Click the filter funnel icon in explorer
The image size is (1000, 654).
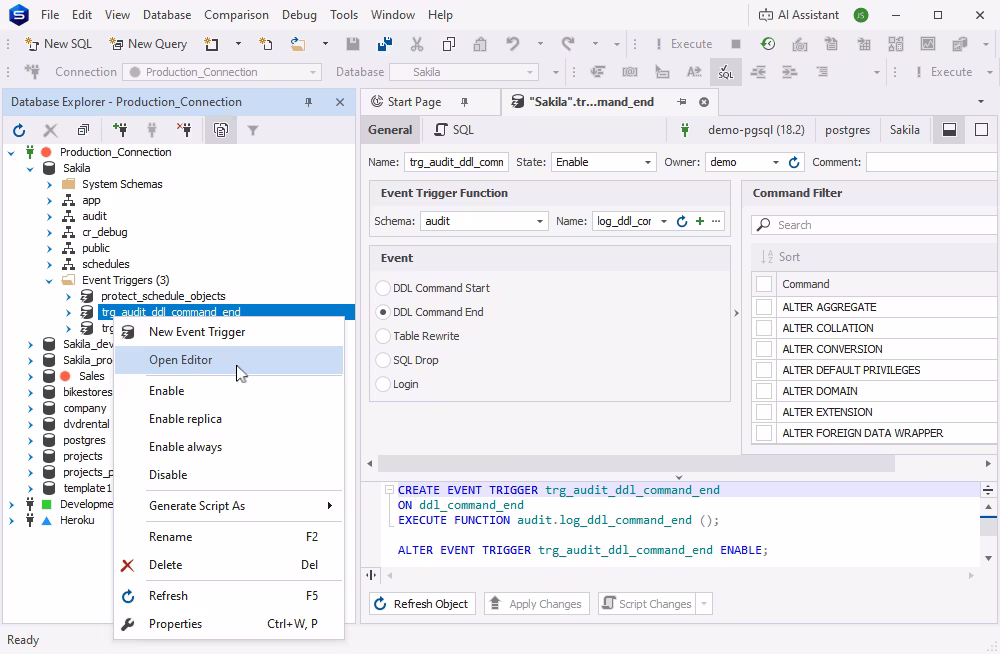(253, 130)
